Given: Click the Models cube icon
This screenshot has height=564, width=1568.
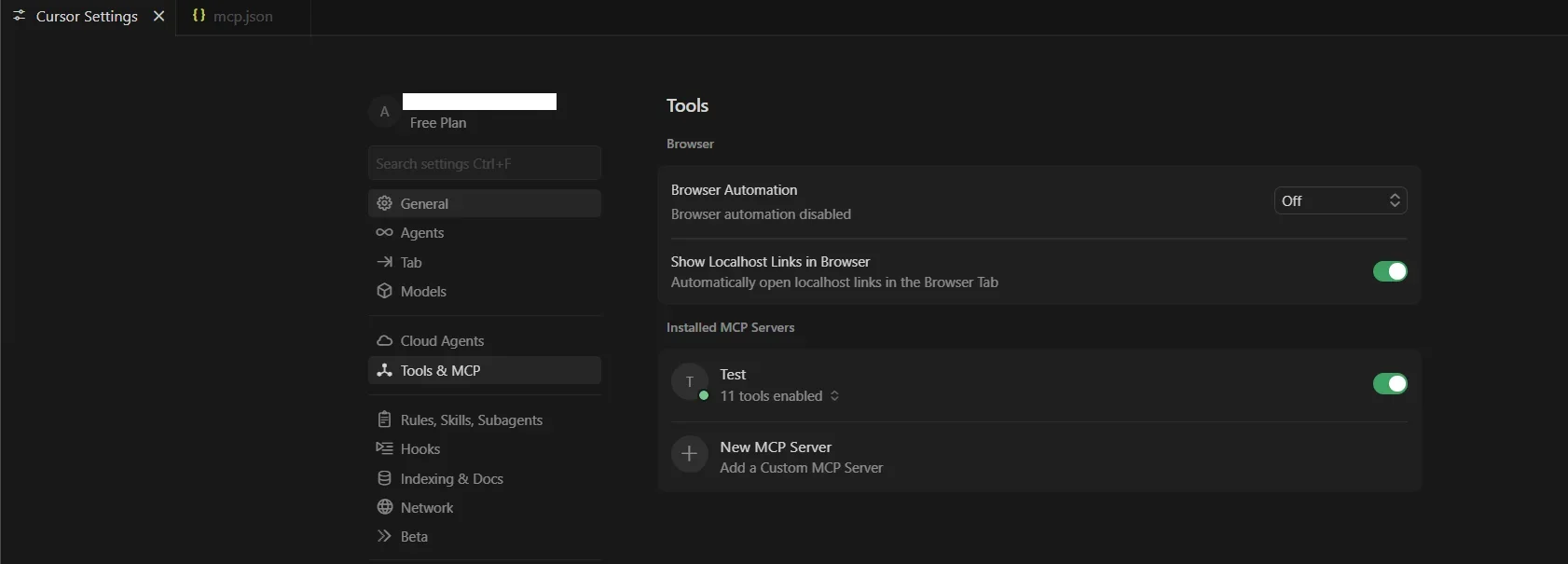Looking at the screenshot, I should tap(384, 291).
